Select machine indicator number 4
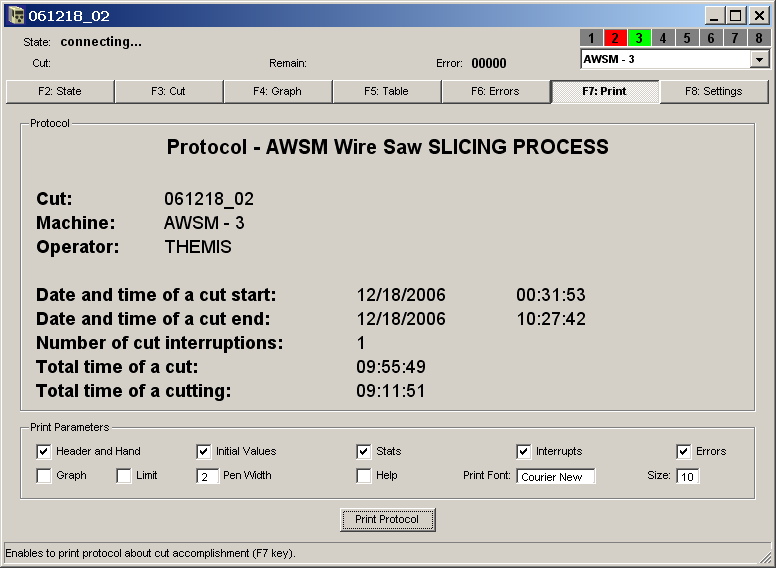 [663, 38]
